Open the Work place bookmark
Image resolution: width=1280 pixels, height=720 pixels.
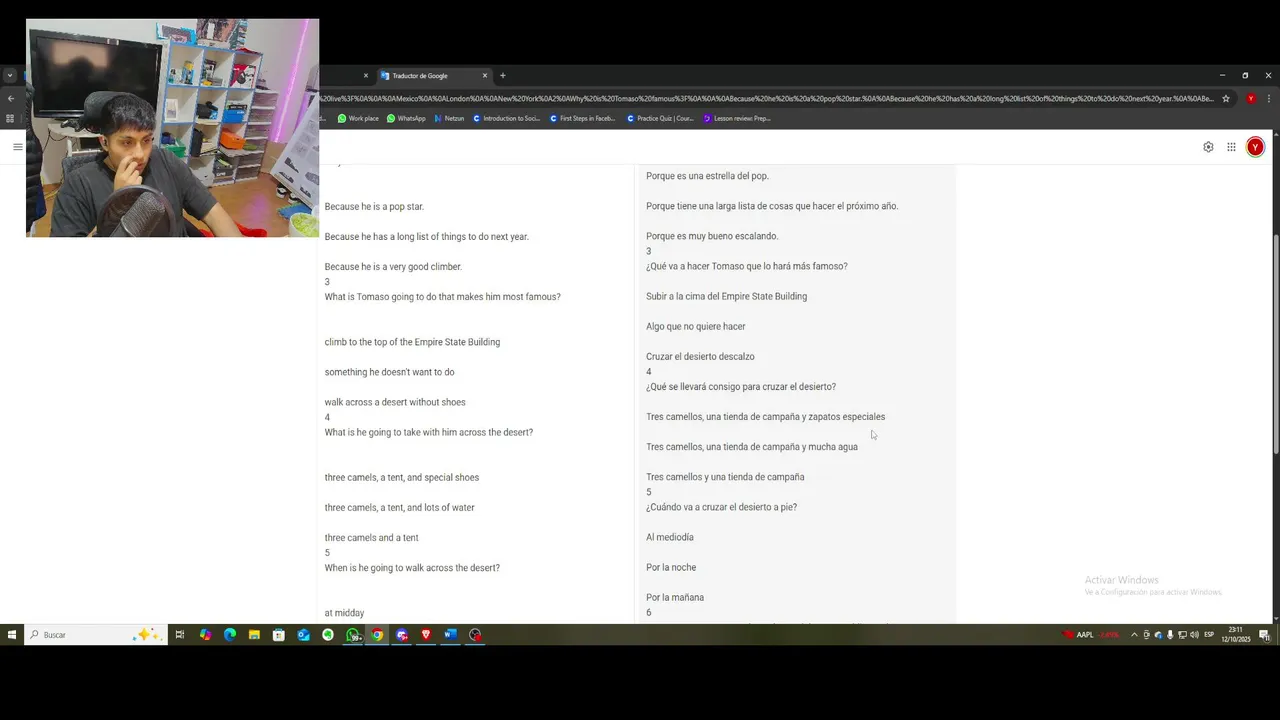coord(358,118)
